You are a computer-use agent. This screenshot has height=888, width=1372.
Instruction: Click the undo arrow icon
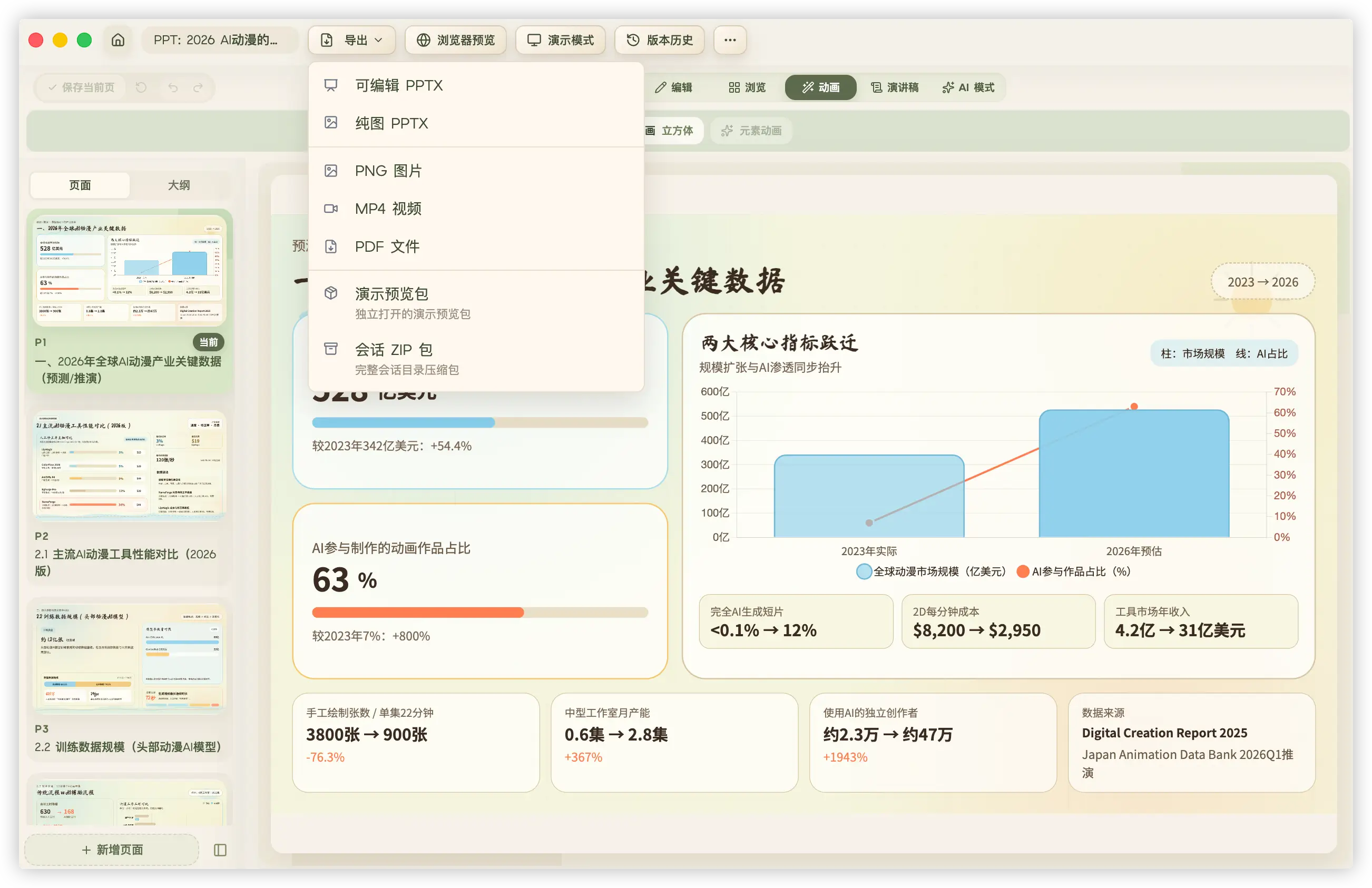point(173,87)
